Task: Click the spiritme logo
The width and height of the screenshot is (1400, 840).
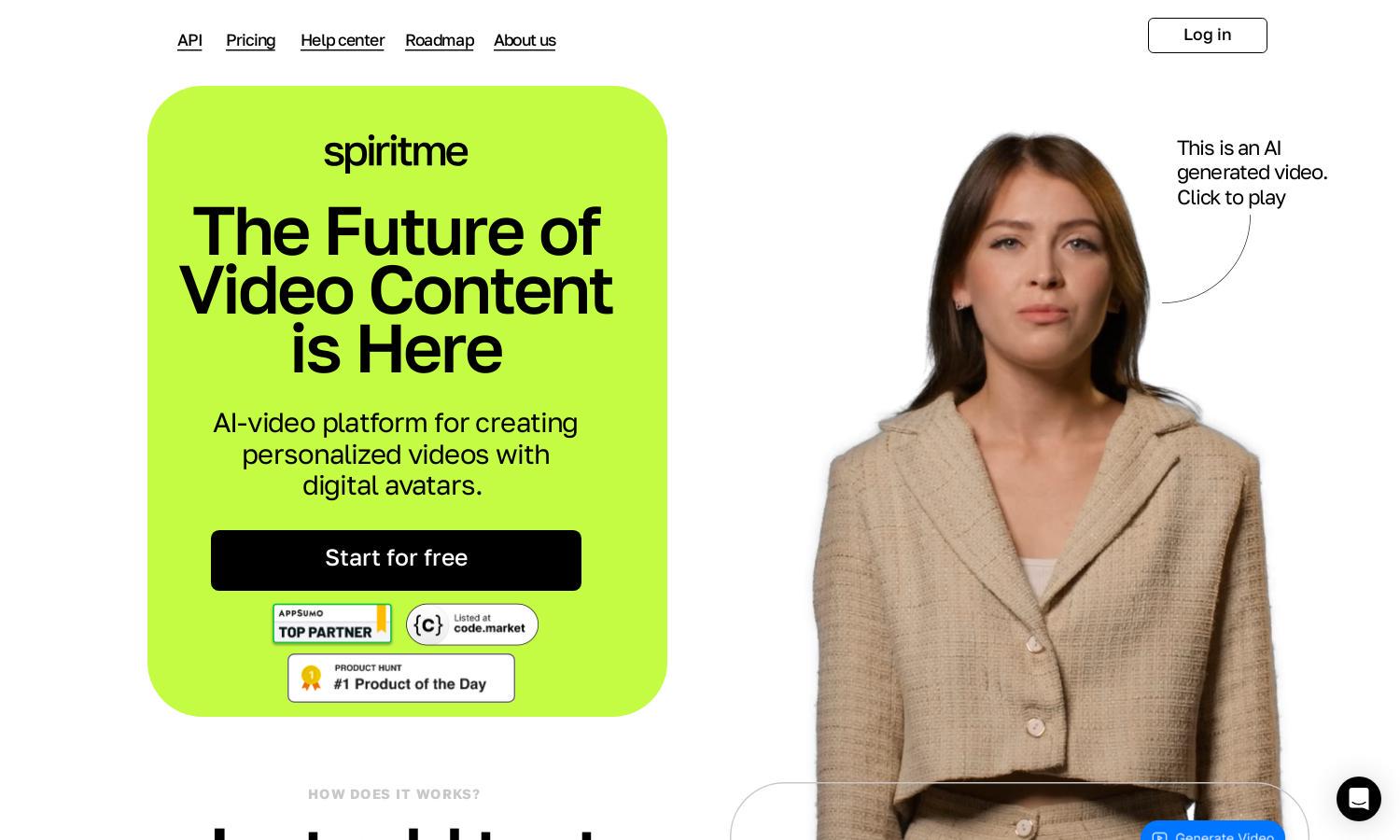Action: (x=396, y=152)
